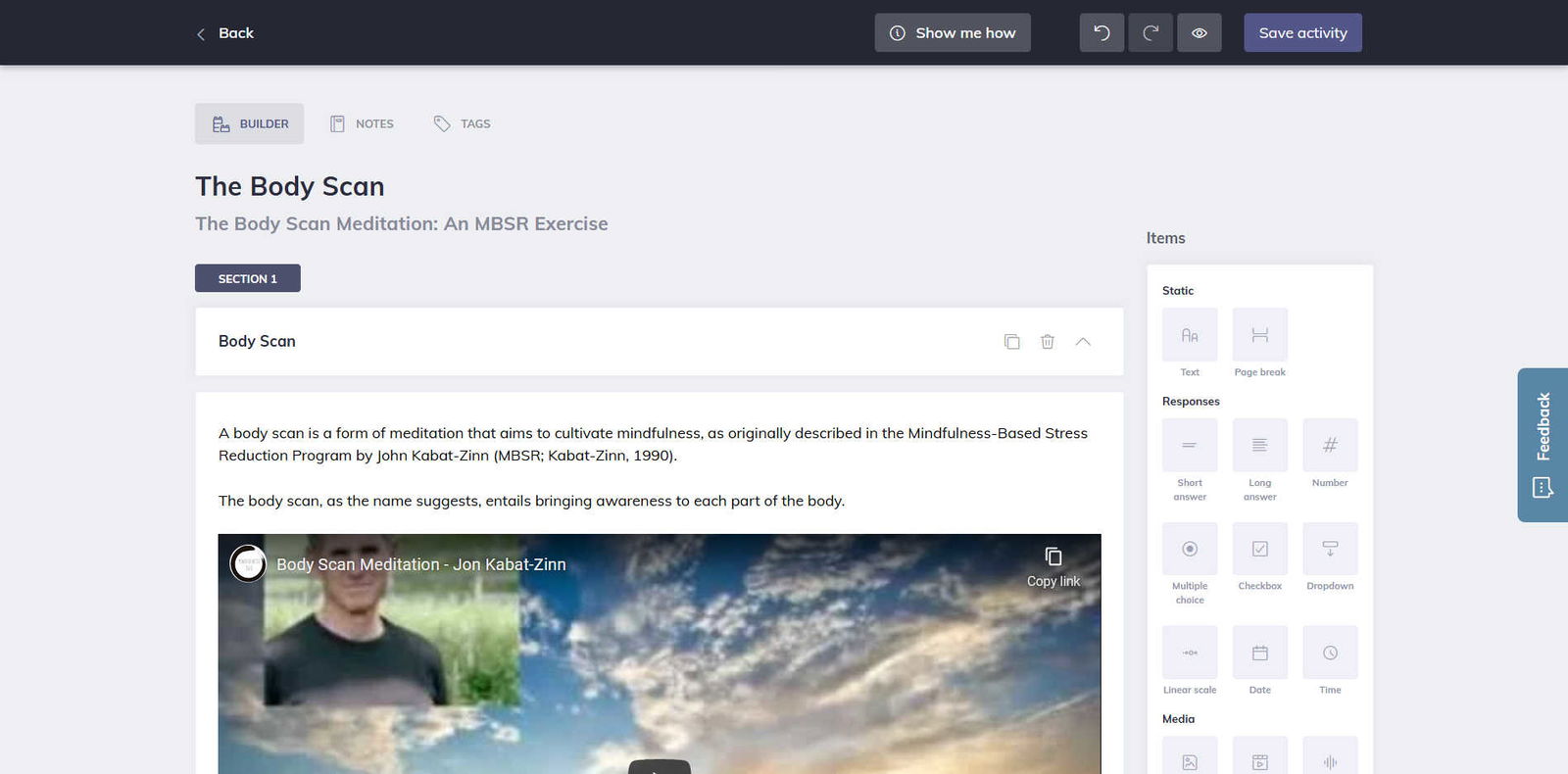The image size is (1568, 774).
Task: Add a Multiple choice item
Action: 1190,550
